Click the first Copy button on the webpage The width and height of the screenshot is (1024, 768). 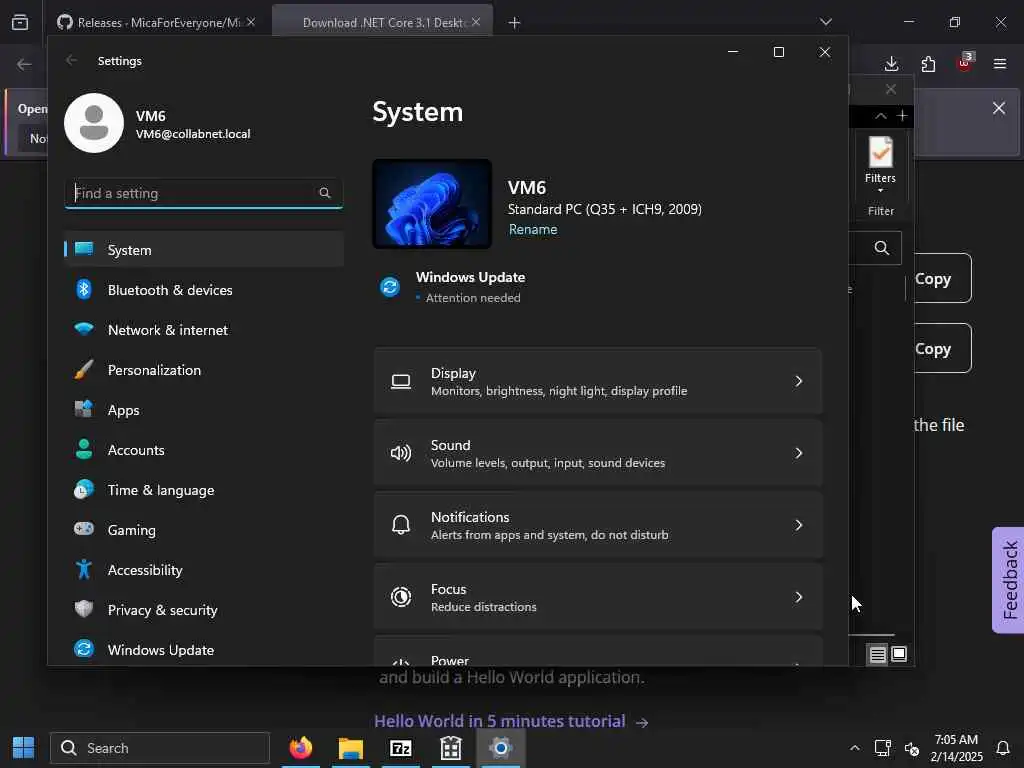tap(940, 278)
